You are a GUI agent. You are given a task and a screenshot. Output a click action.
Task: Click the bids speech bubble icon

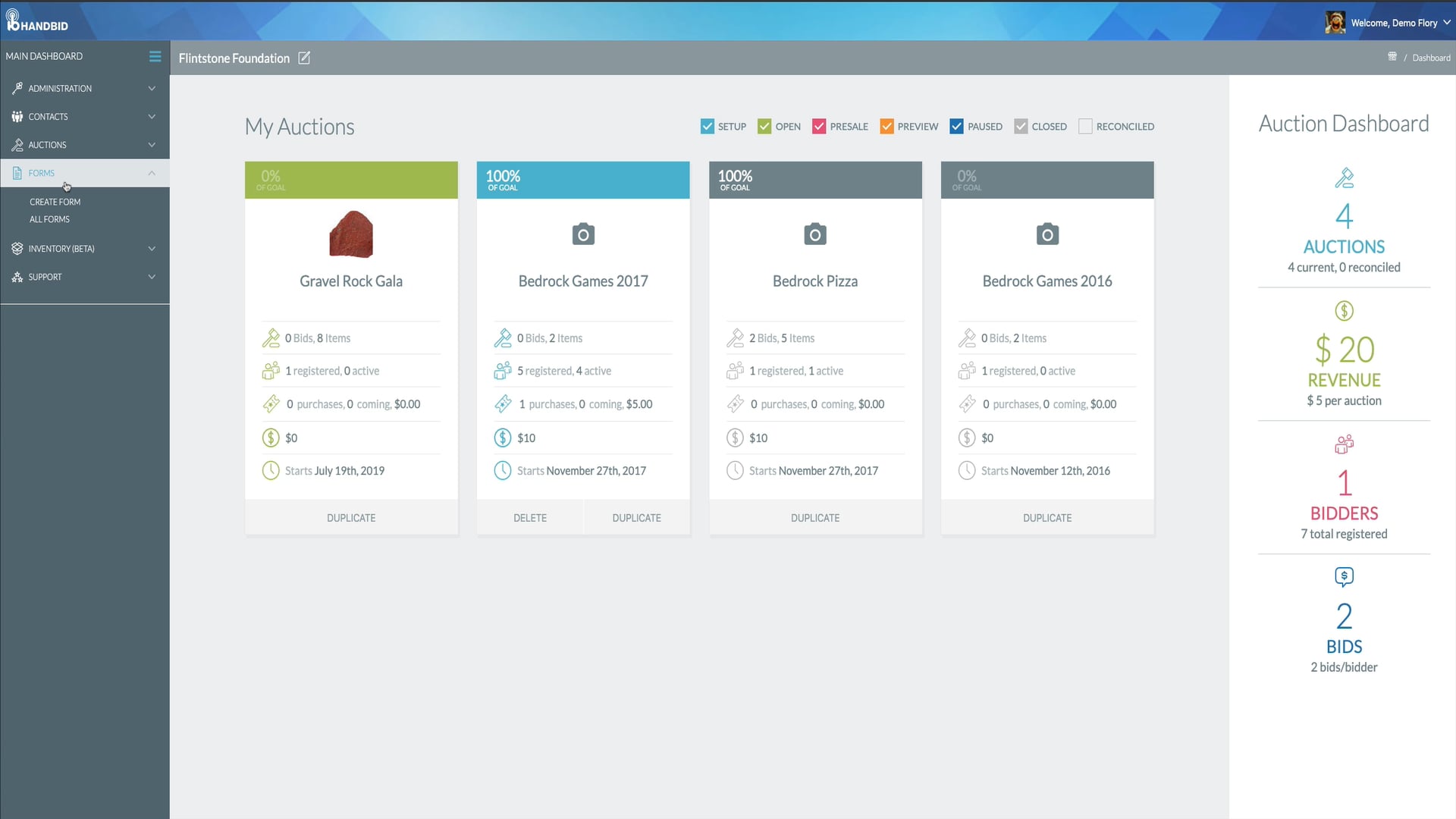click(x=1344, y=577)
